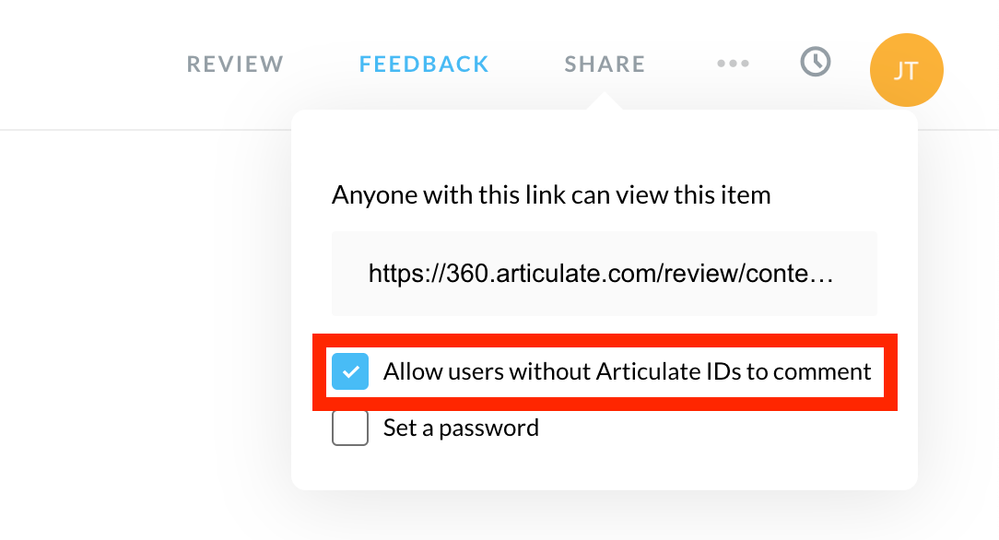This screenshot has width=999, height=540.
Task: Switch to the FEEDBACK tab
Action: tap(424, 64)
